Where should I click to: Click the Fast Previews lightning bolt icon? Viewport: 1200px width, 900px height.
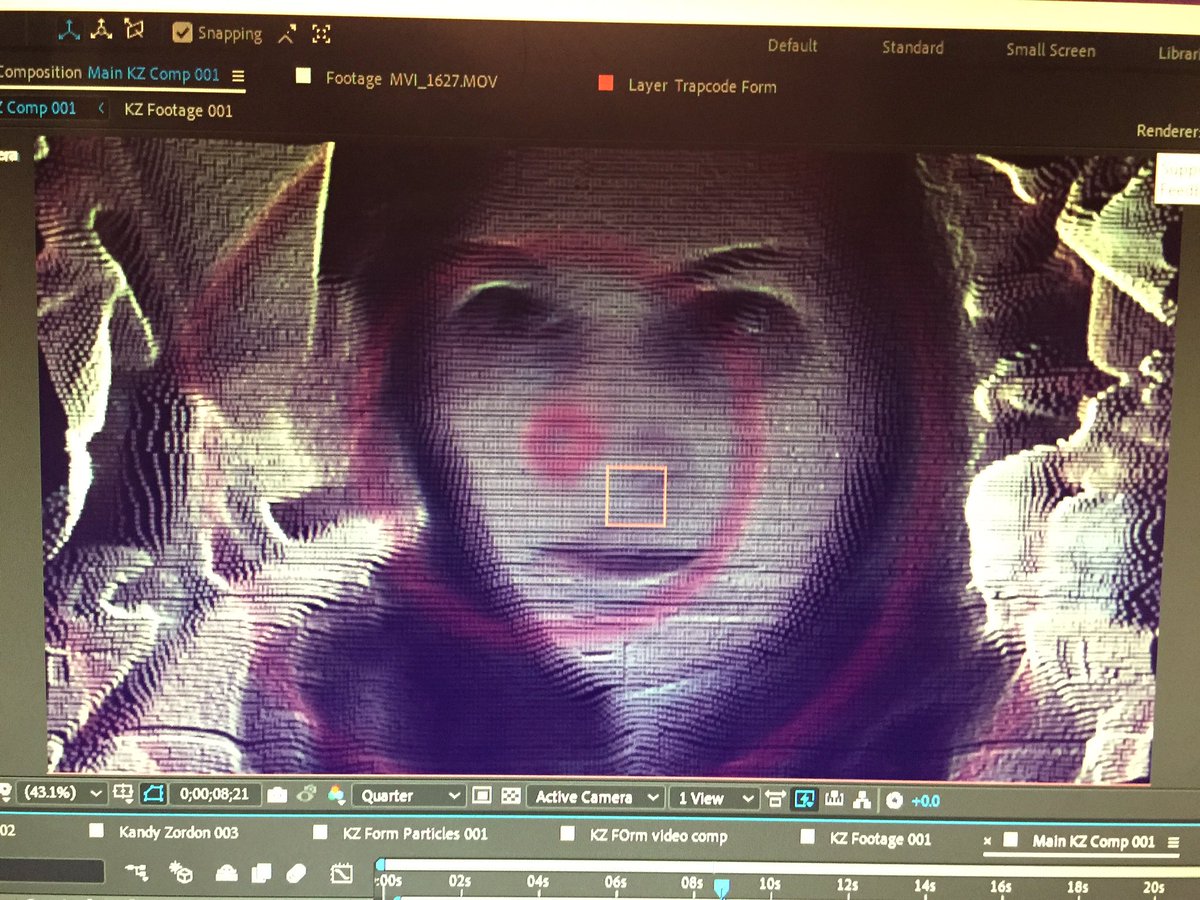805,799
